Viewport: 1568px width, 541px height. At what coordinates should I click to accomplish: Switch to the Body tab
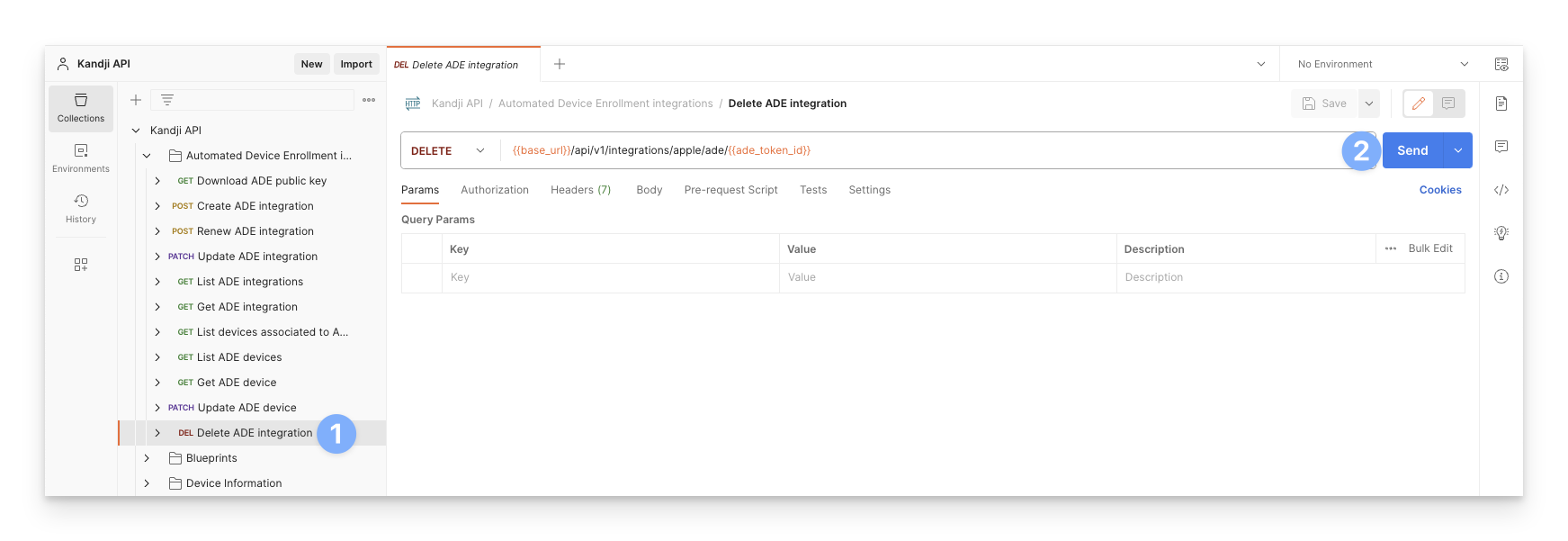[x=649, y=190]
